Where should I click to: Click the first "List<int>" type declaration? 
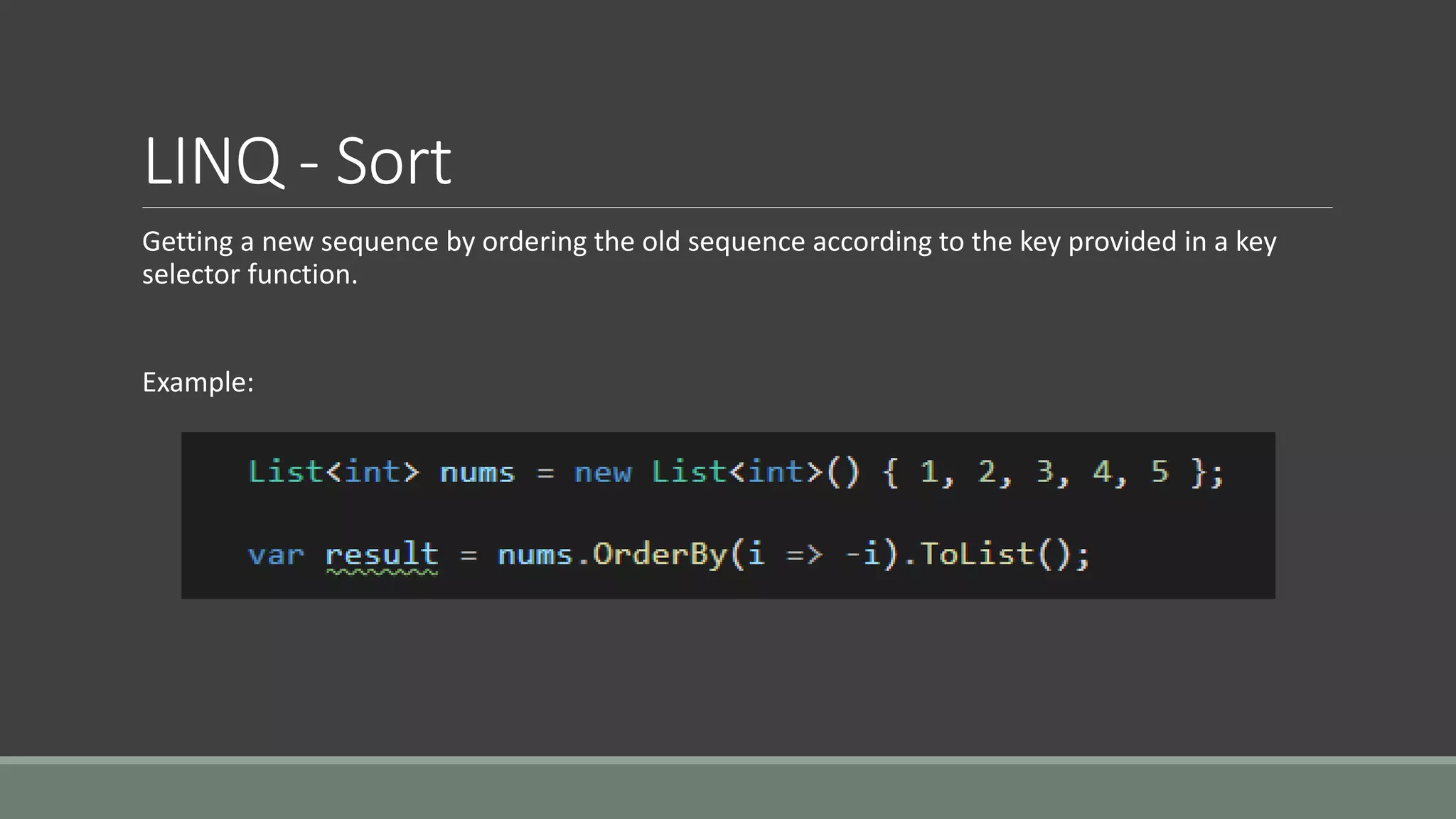pyautogui.click(x=333, y=472)
